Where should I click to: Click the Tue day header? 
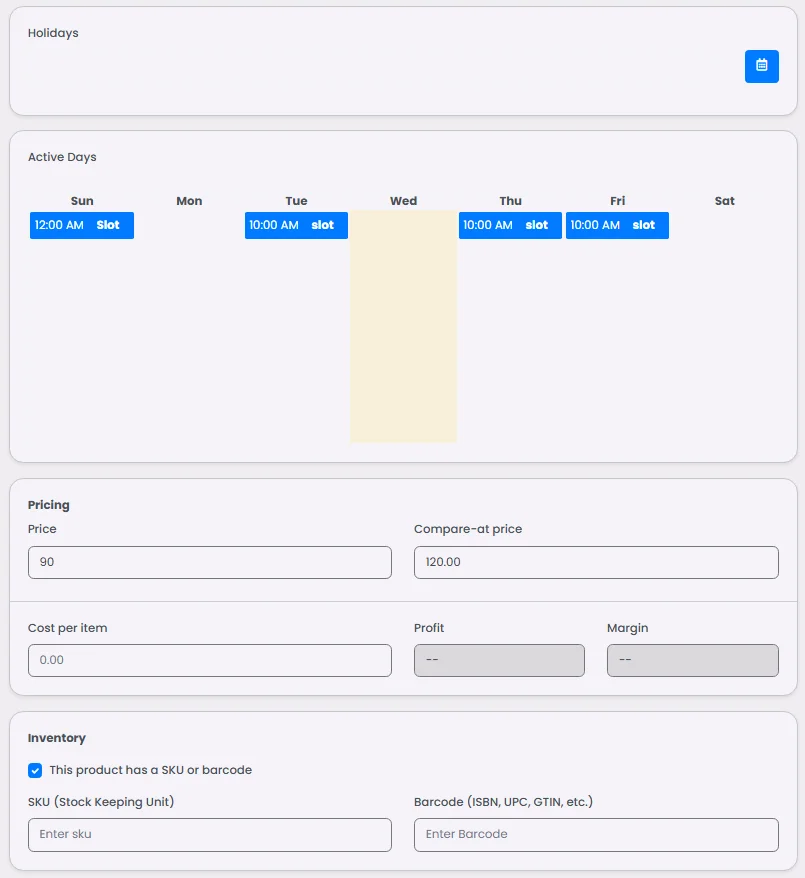click(x=296, y=201)
